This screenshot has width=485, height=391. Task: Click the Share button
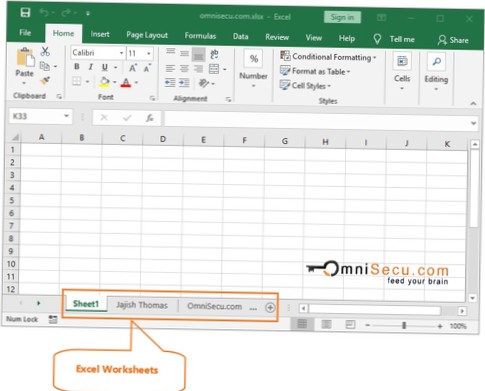click(x=453, y=40)
